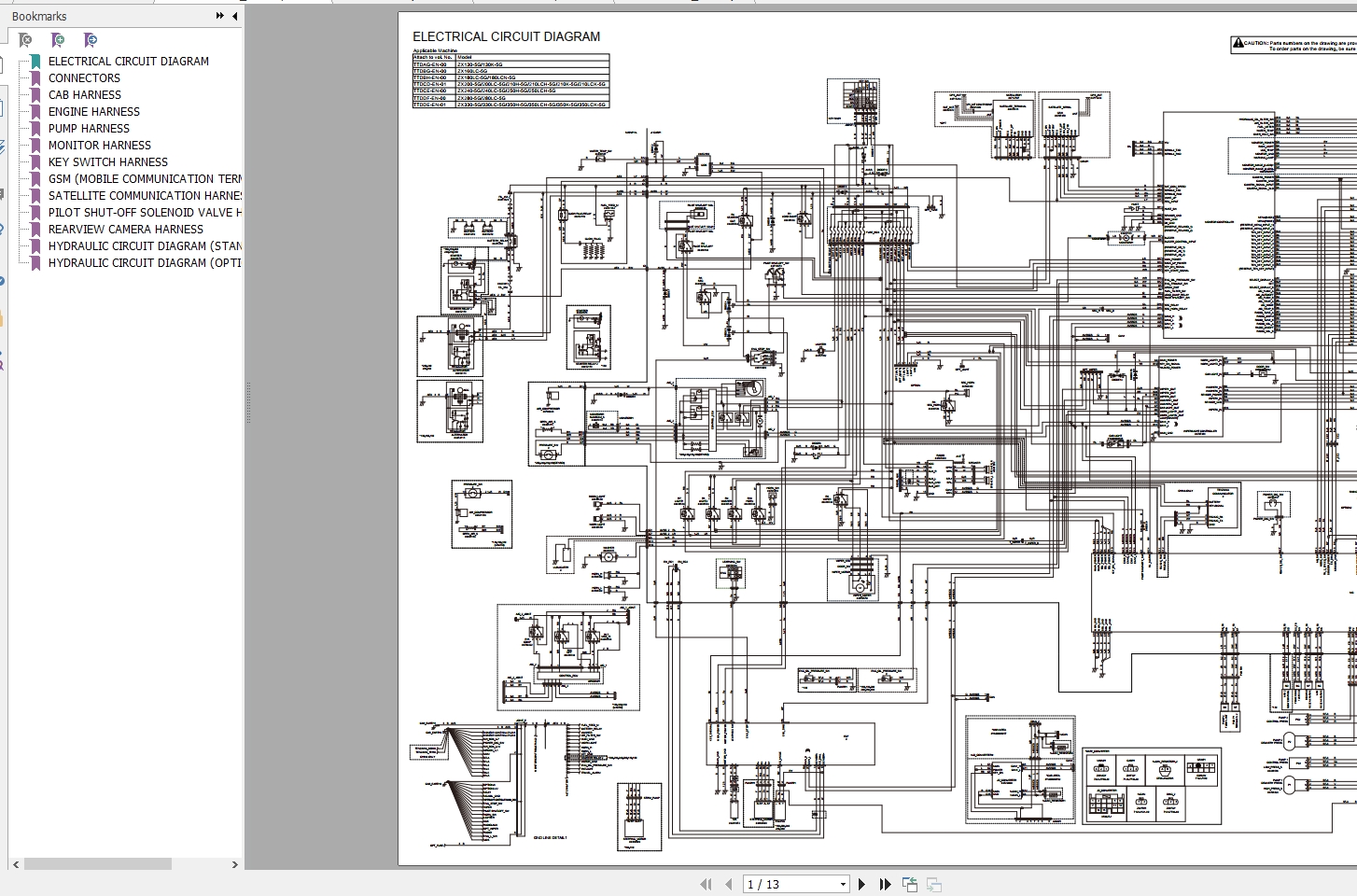Click the delete bookmark icon with the X

(25, 40)
